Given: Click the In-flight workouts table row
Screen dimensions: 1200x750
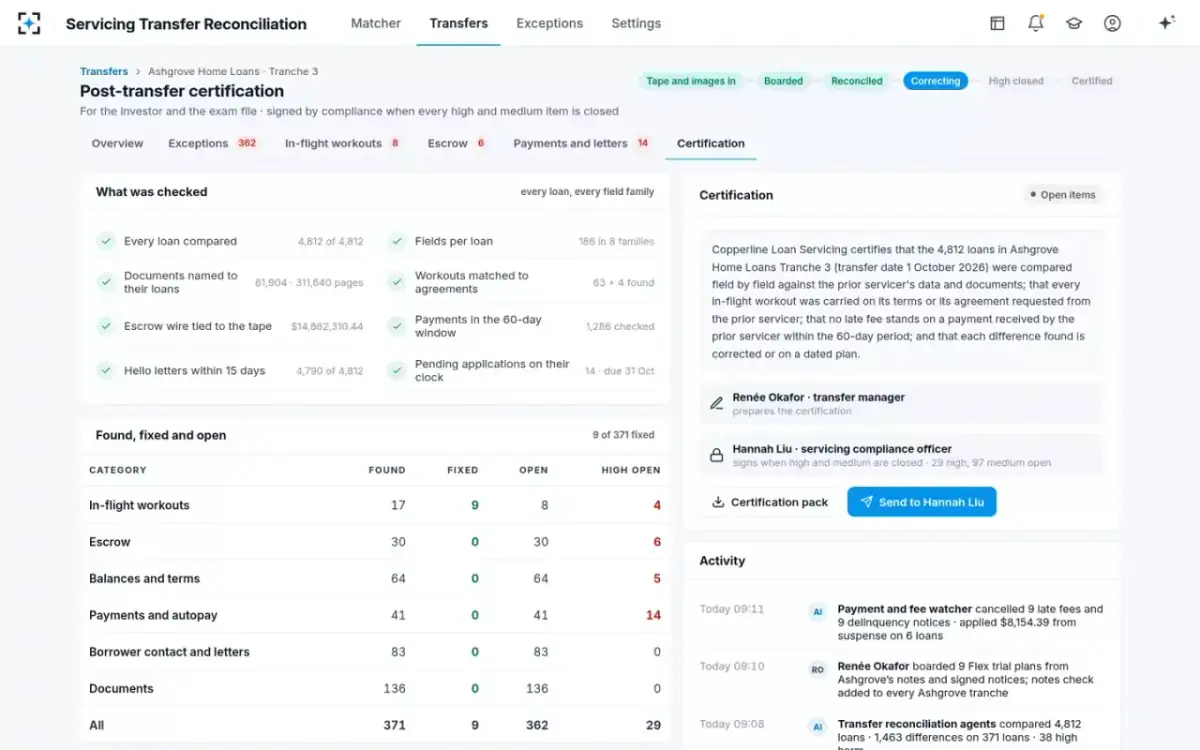Looking at the screenshot, I should pyautogui.click(x=375, y=505).
